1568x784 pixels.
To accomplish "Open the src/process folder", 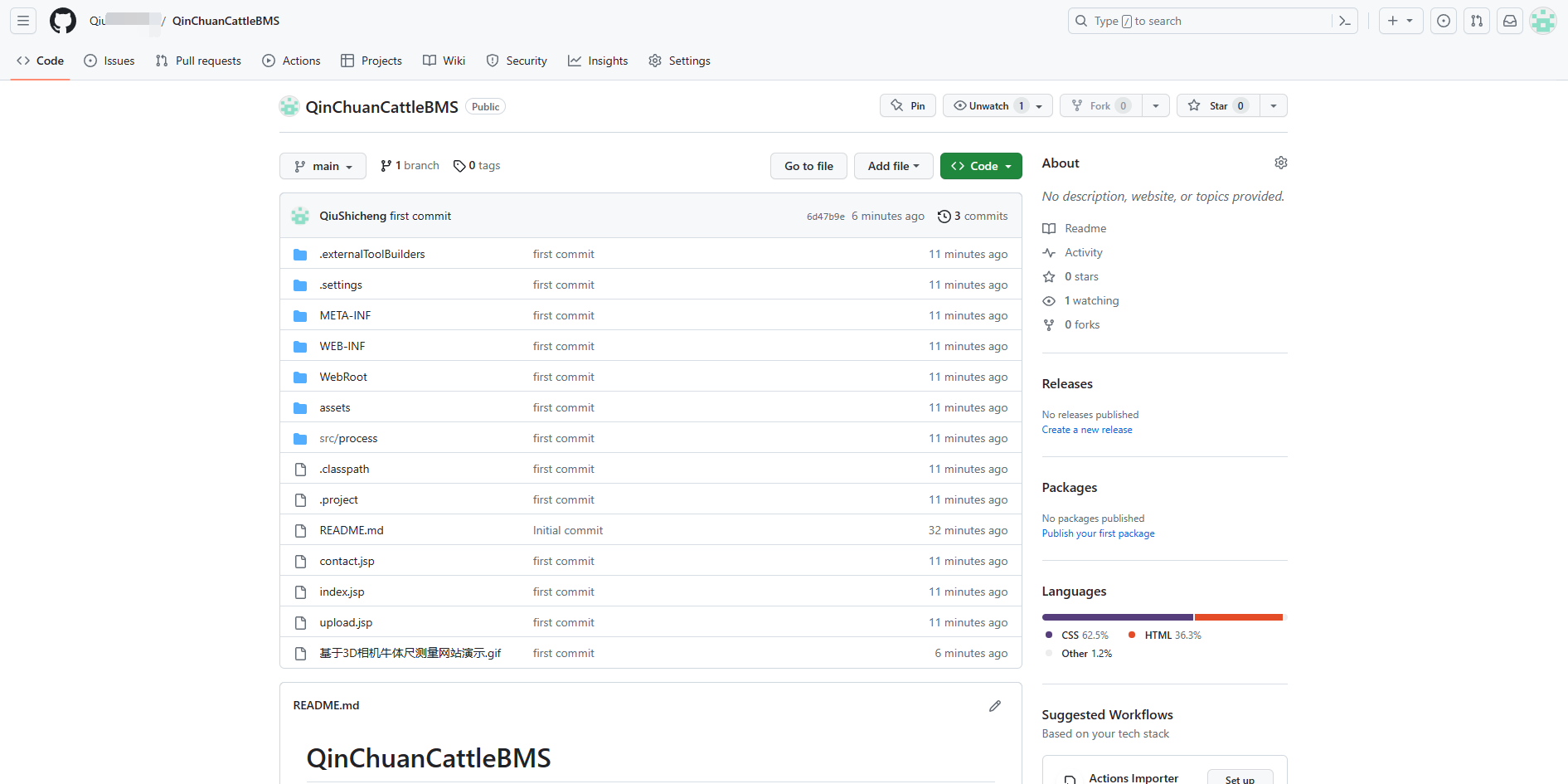I will click(348, 439).
